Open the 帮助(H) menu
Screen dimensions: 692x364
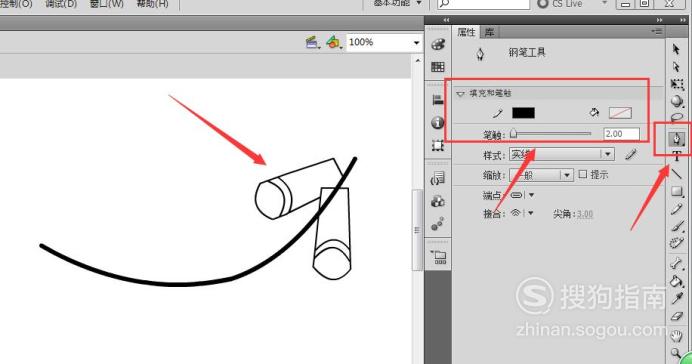pos(152,4)
